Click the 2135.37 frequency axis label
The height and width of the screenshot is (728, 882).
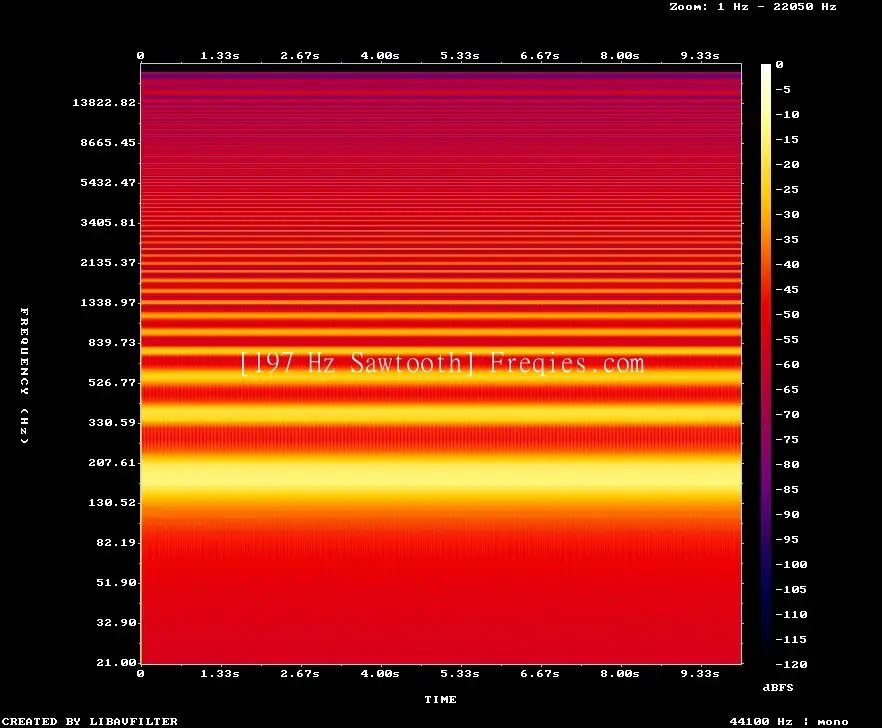[x=108, y=262]
